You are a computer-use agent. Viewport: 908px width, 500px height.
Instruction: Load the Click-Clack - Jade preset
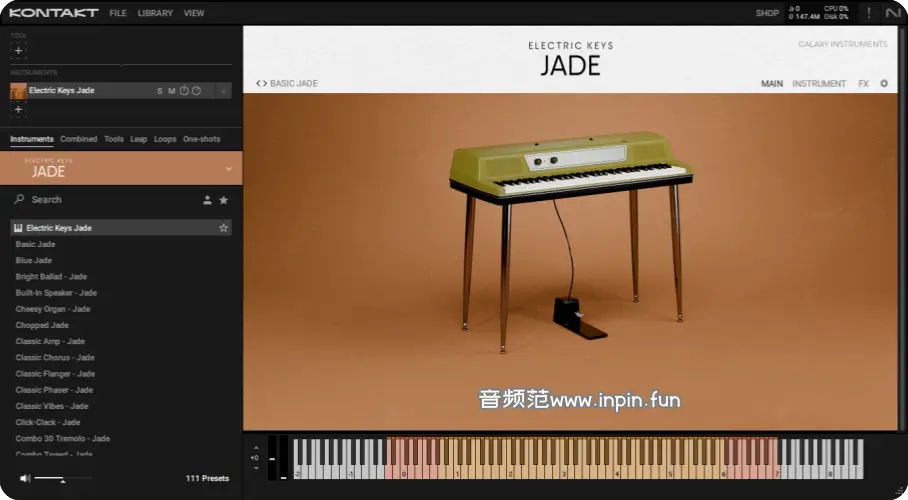[47, 422]
